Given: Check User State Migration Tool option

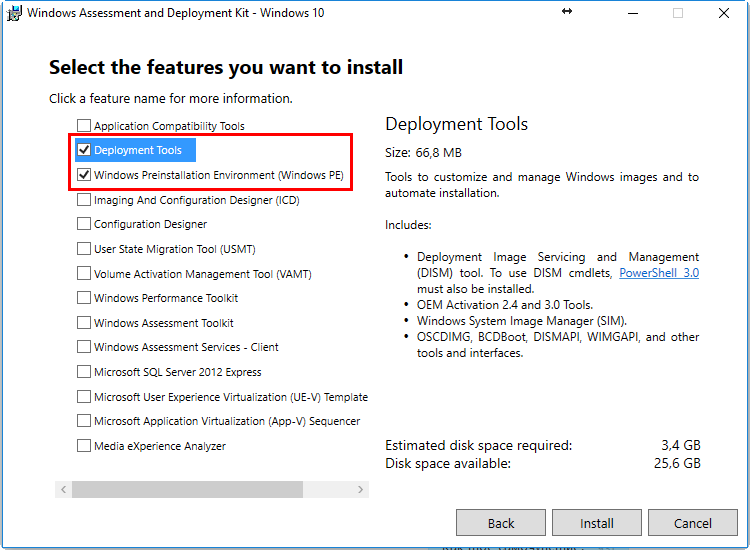Looking at the screenshot, I should coord(84,249).
